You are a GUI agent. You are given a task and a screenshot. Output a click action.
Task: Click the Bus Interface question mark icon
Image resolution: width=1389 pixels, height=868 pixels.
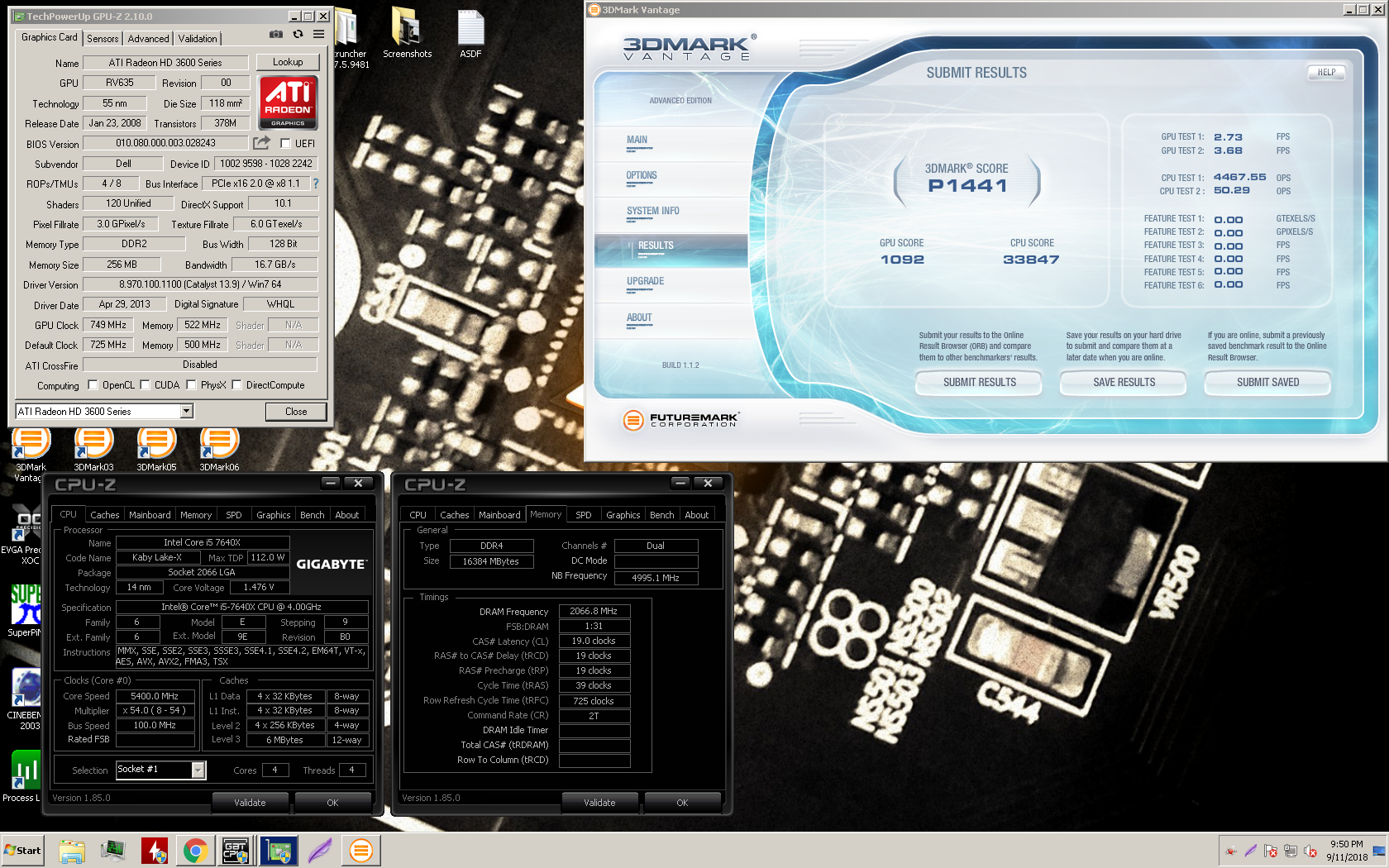click(315, 184)
